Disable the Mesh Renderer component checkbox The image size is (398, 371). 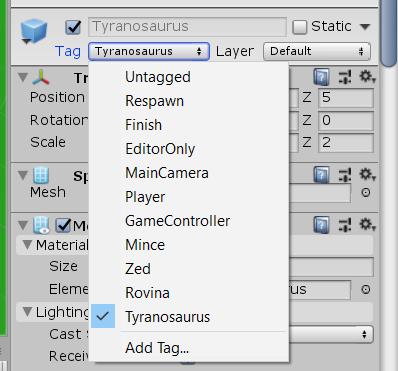63,226
